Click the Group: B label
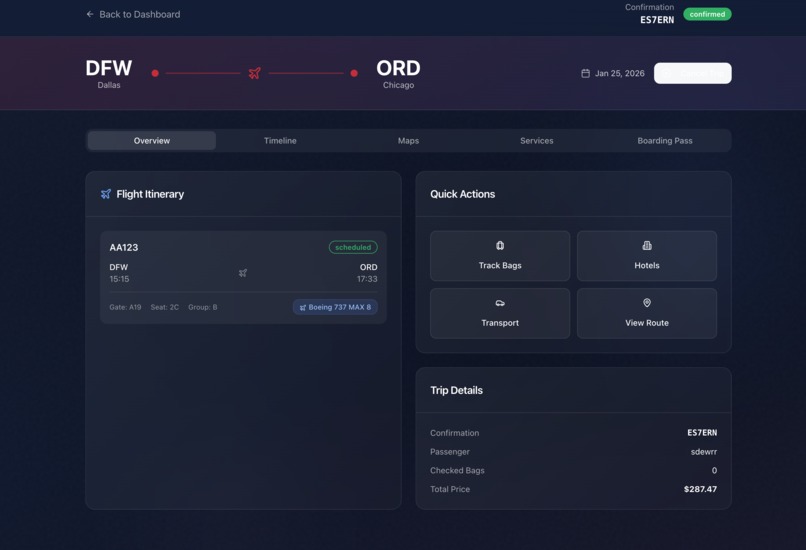The height and width of the screenshot is (550, 806). pyautogui.click(x=203, y=307)
